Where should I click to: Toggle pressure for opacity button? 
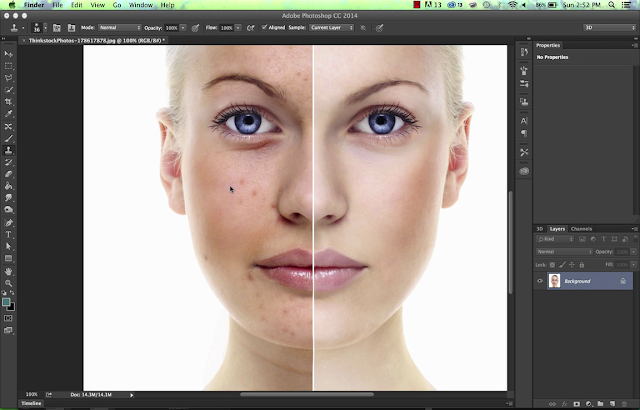(196, 28)
